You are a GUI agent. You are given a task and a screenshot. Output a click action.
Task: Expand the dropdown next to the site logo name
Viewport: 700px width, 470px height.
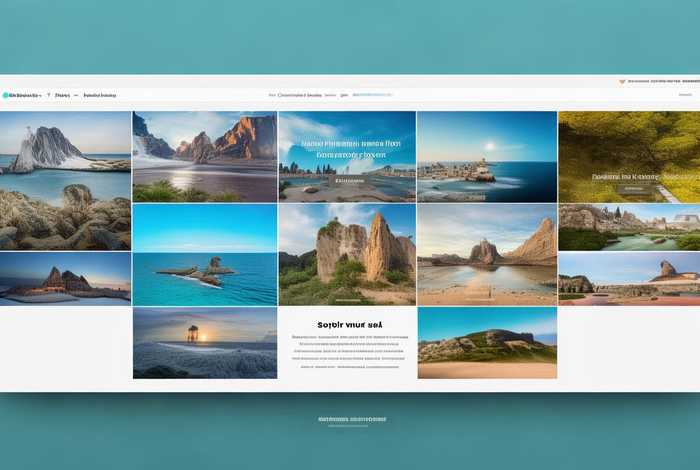(x=39, y=95)
